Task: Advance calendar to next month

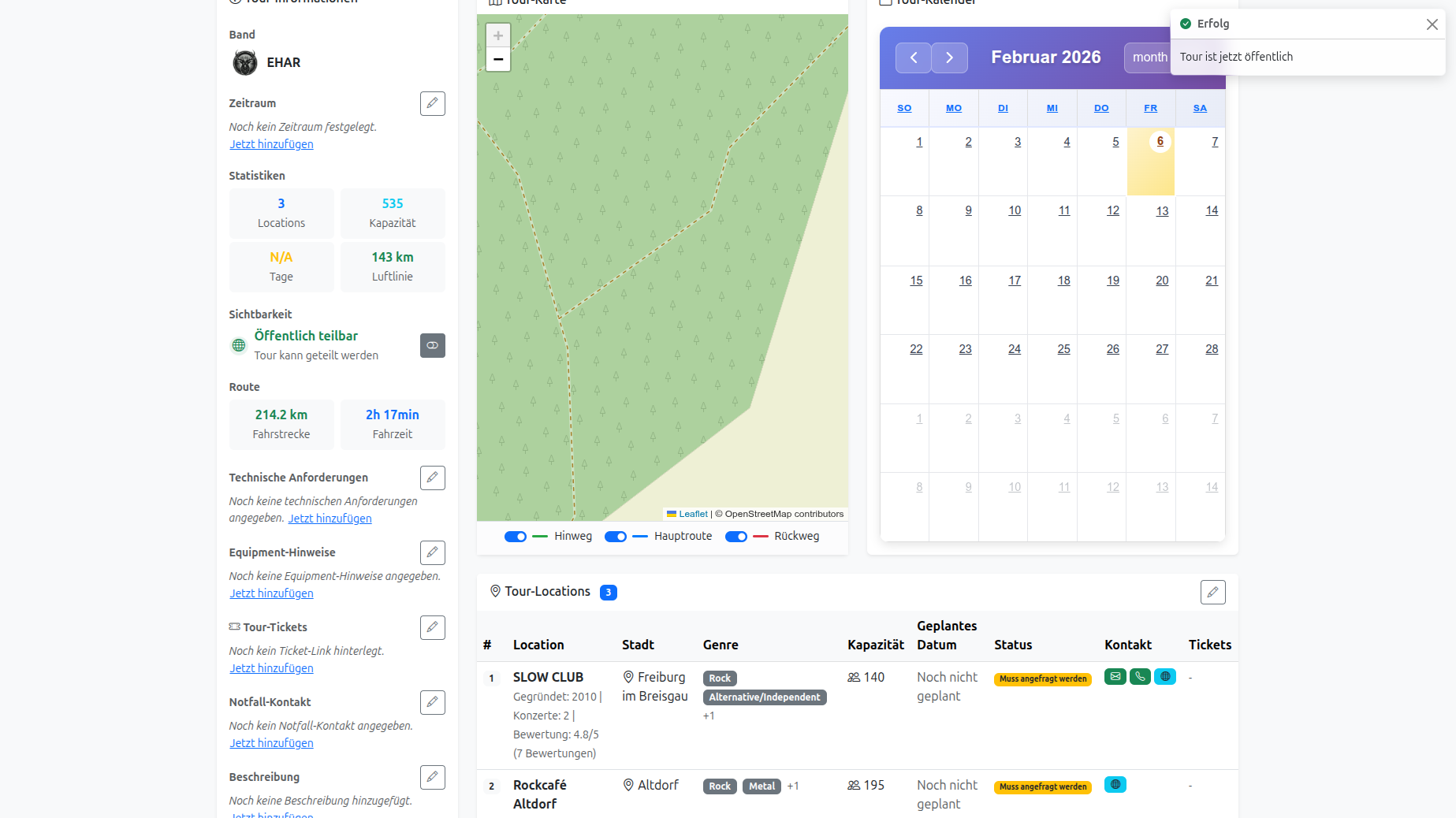Action: point(949,58)
